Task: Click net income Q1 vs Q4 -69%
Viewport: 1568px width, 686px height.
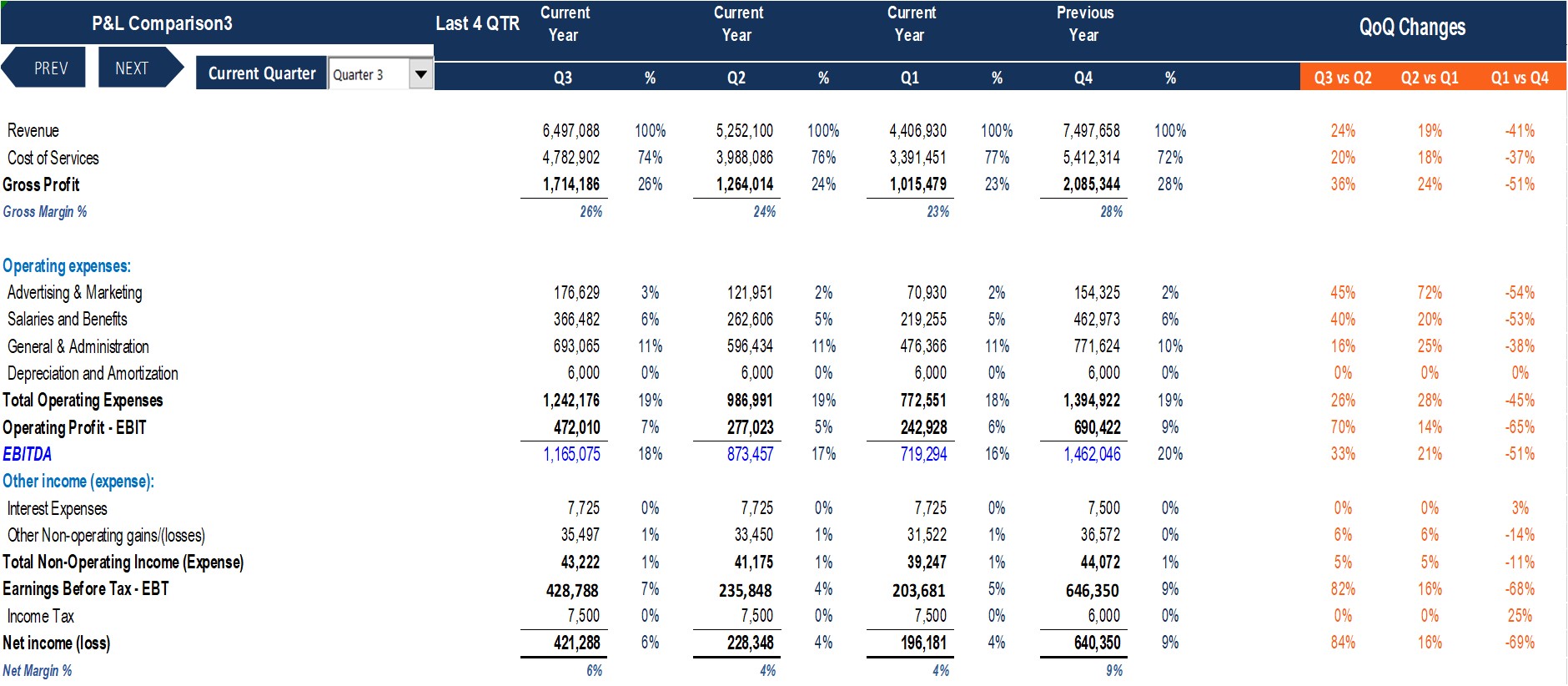Action: [1520, 643]
